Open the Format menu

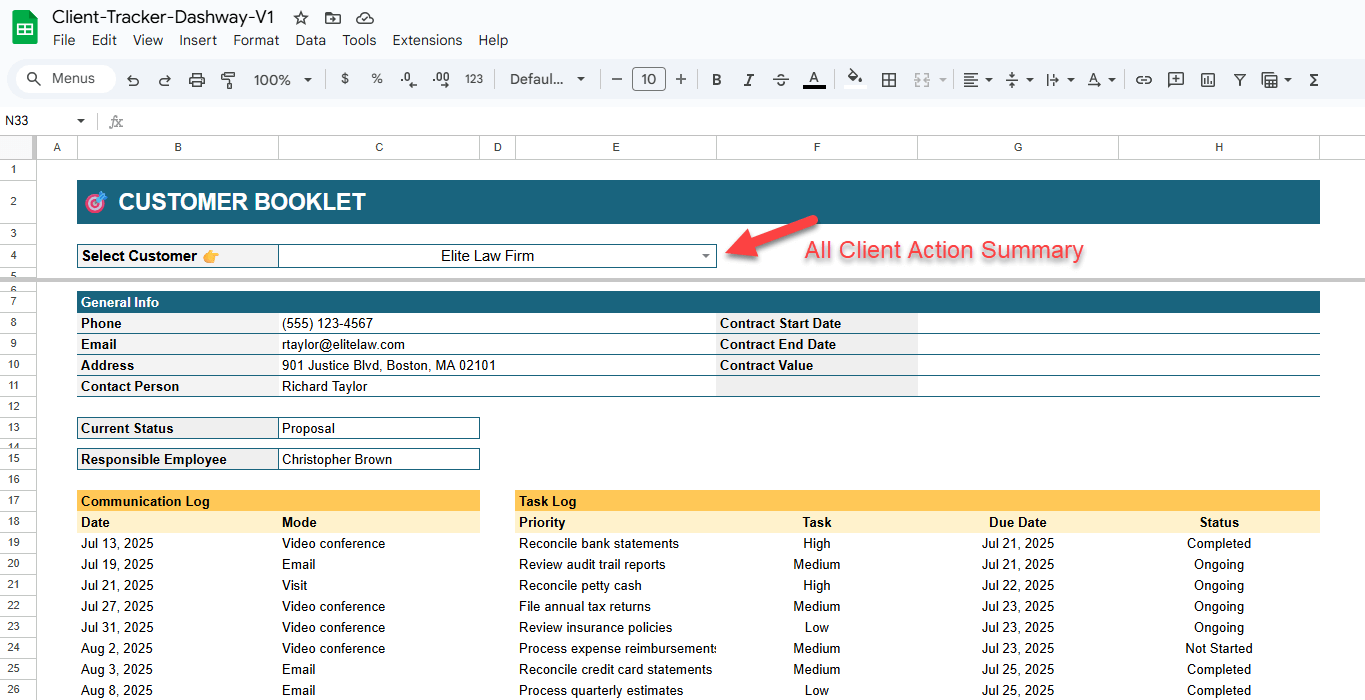coord(256,40)
